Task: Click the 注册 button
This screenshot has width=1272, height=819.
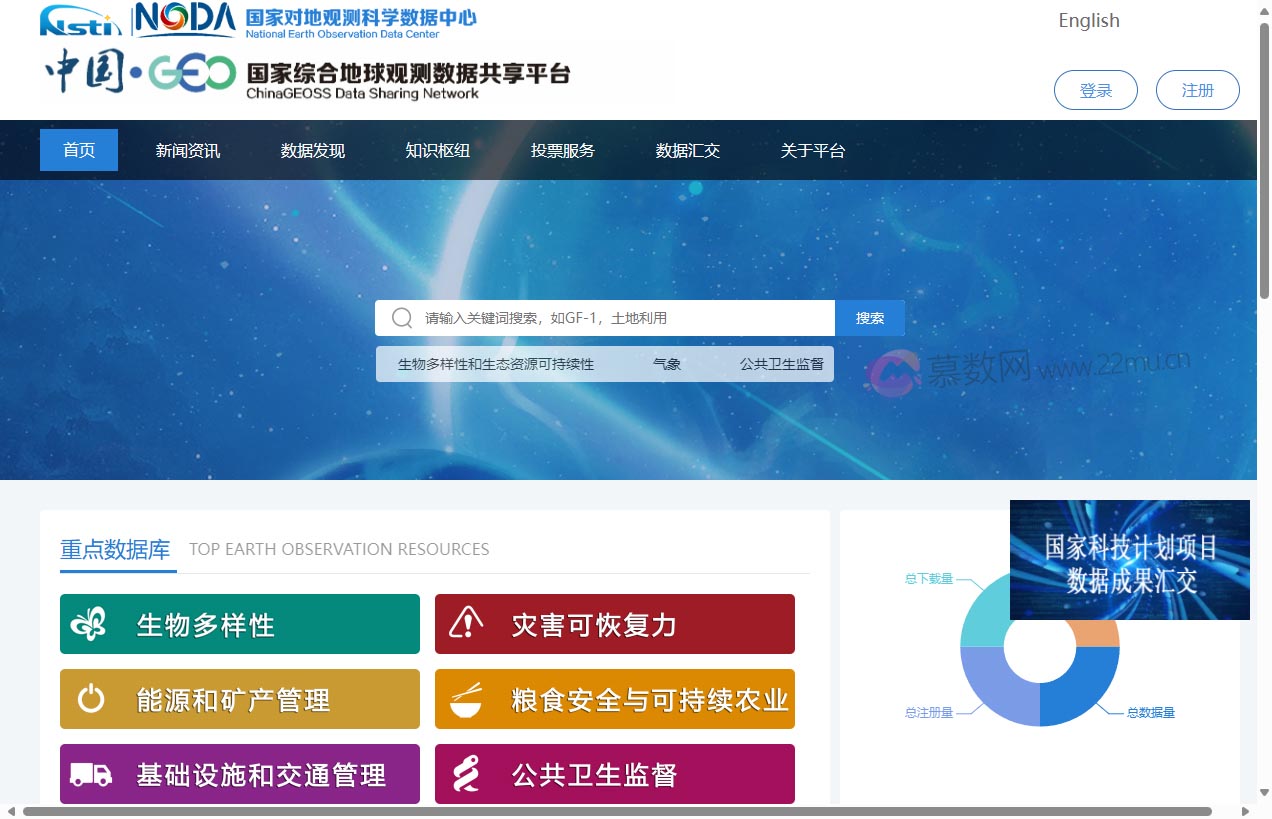Action: click(x=1197, y=90)
